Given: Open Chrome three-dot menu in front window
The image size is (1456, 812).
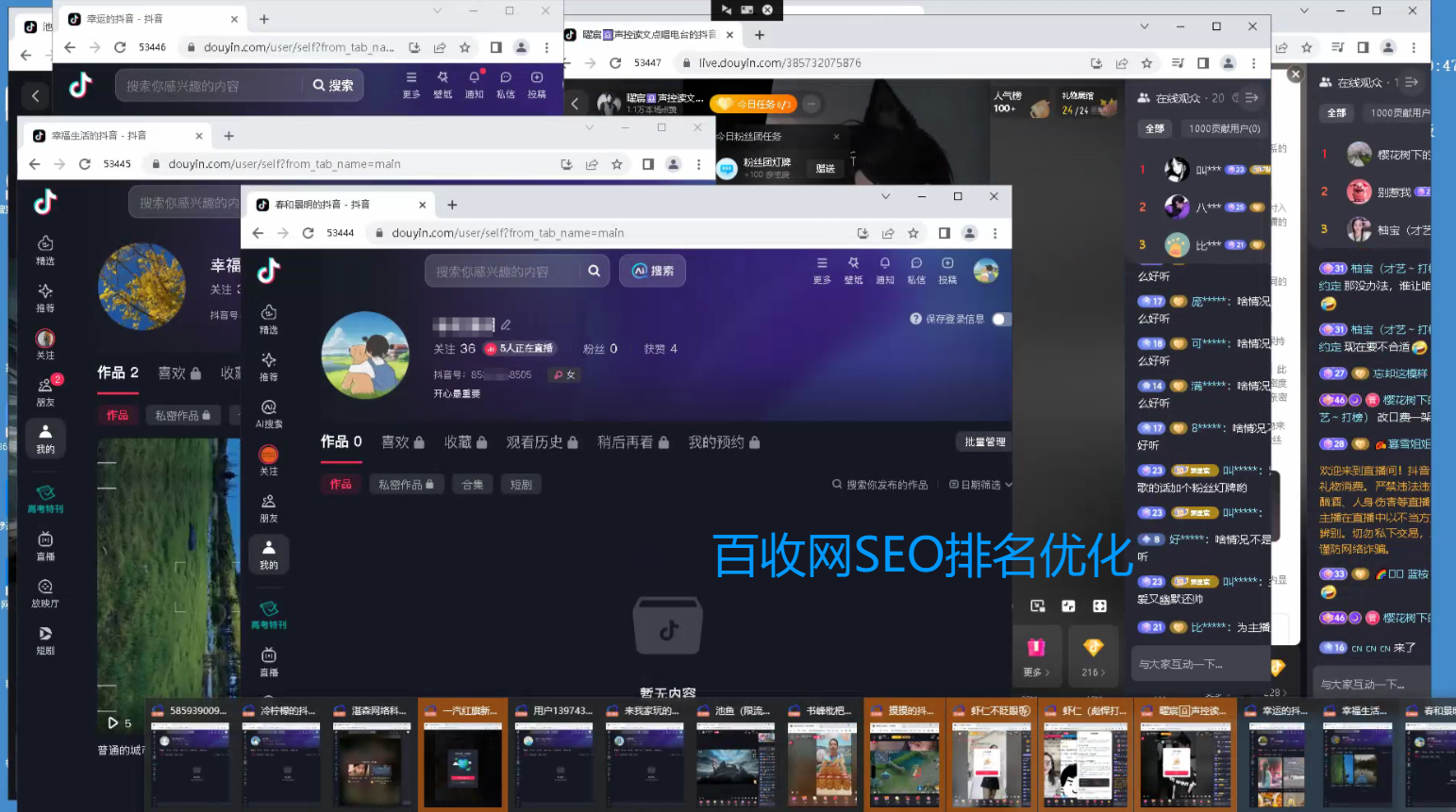Looking at the screenshot, I should point(995,233).
